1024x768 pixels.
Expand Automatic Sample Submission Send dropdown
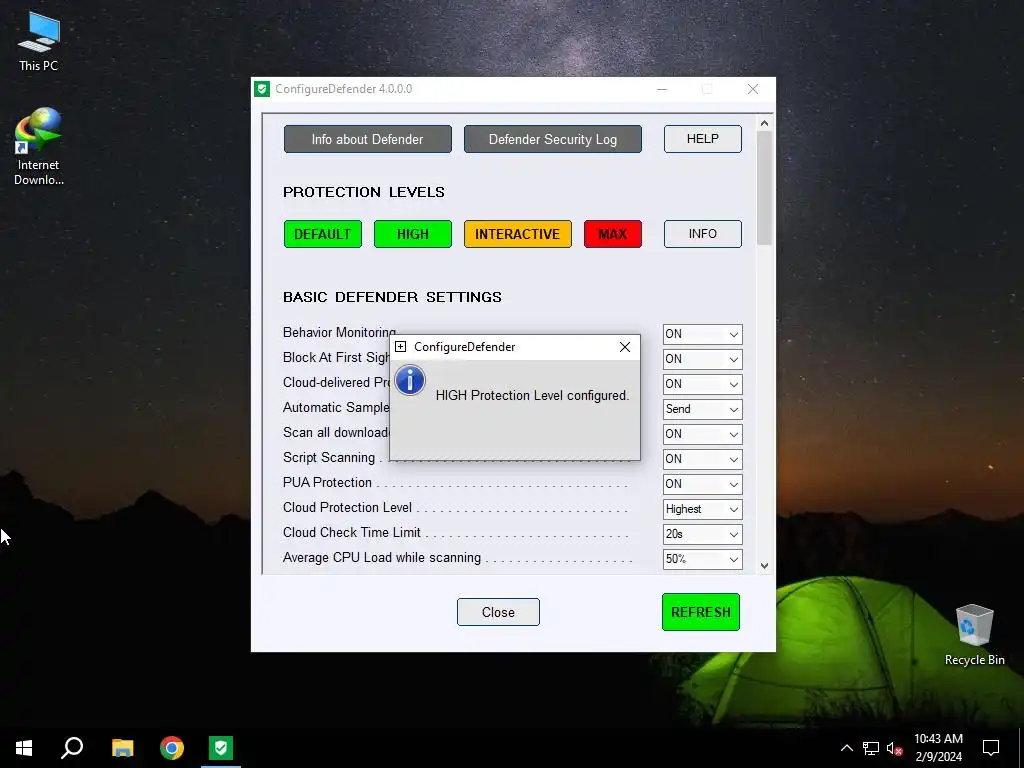tap(702, 409)
